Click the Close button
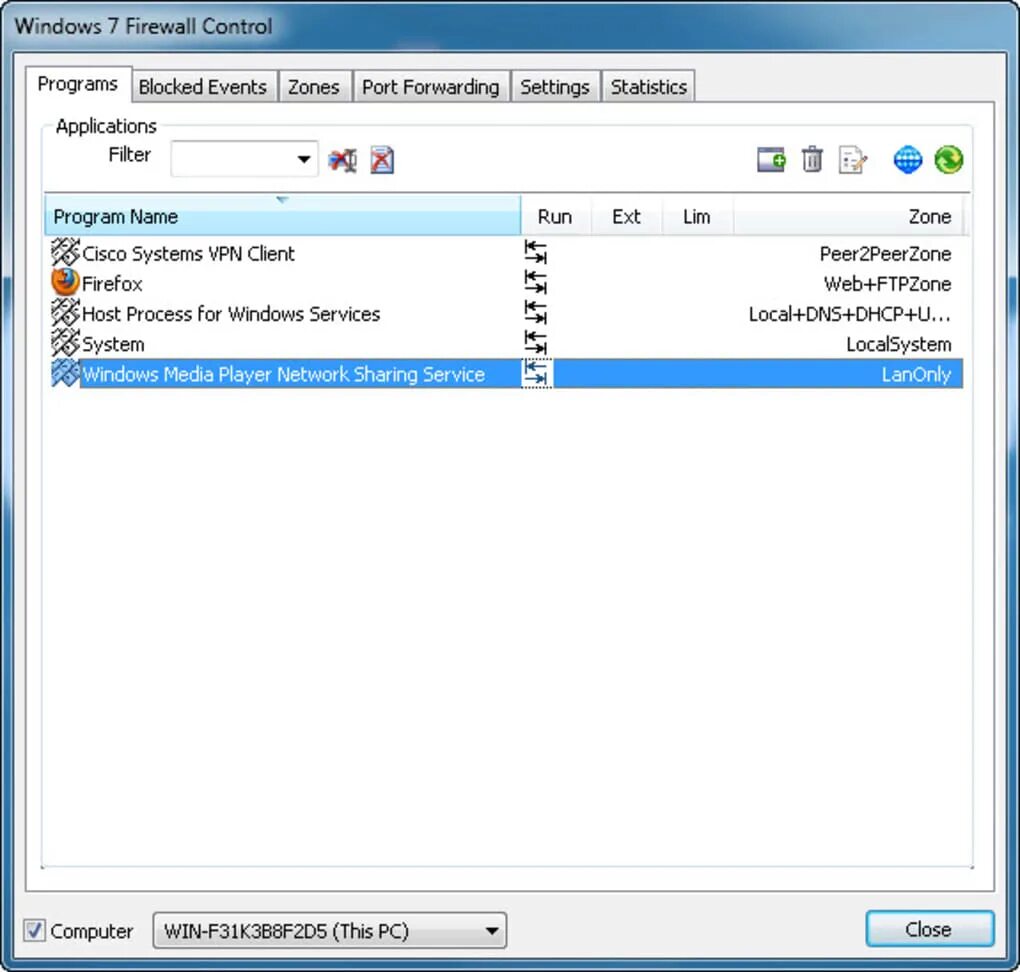The width and height of the screenshot is (1020, 972). coord(929,929)
